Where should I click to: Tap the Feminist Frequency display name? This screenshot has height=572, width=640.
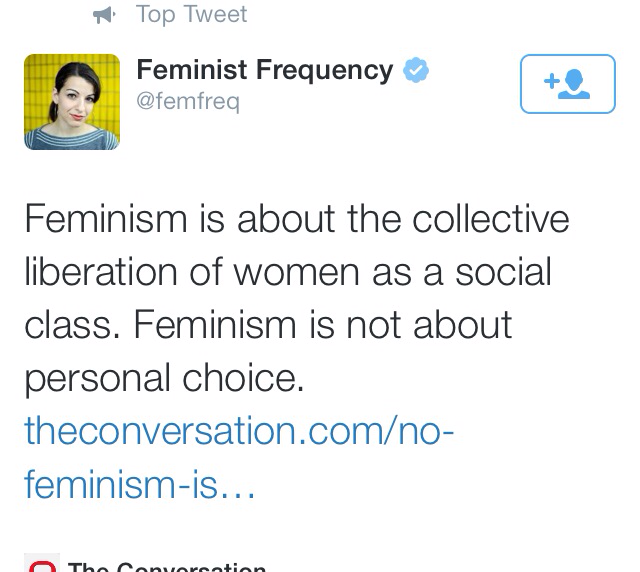(265, 70)
